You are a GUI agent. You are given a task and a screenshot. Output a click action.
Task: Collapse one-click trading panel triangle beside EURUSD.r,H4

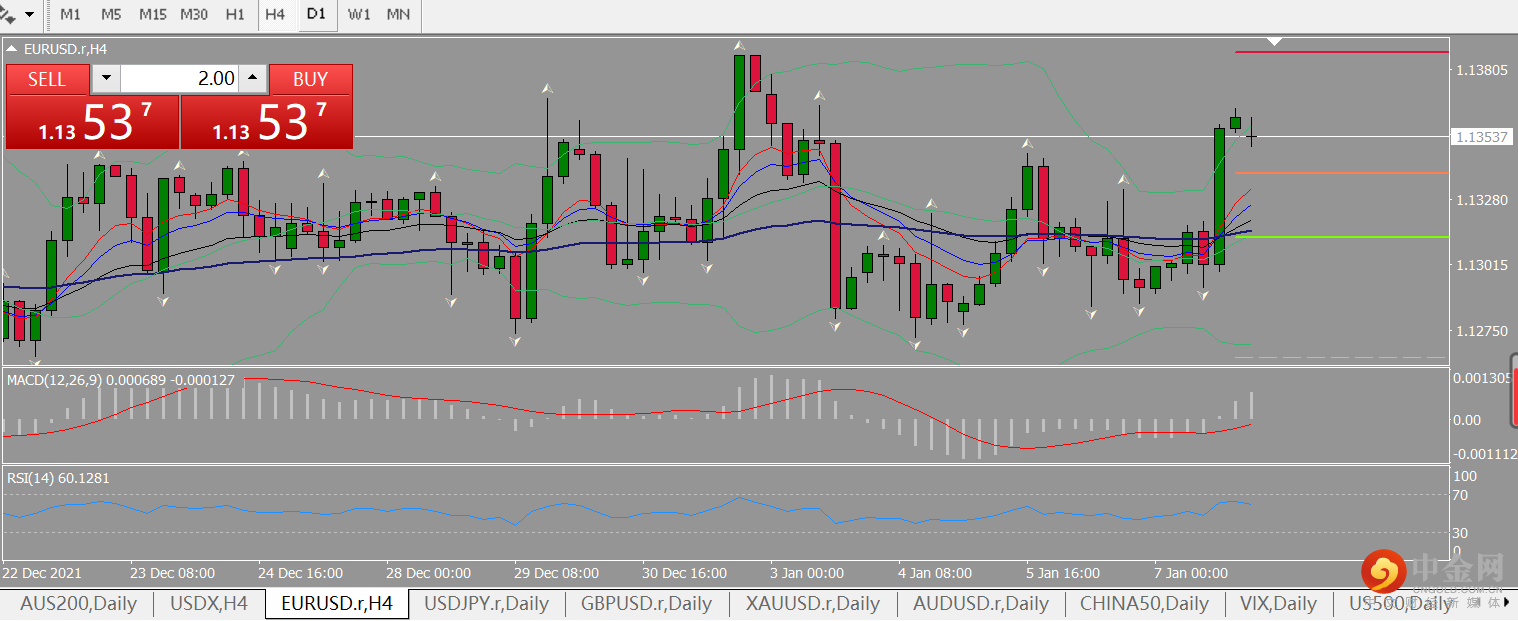(x=11, y=47)
